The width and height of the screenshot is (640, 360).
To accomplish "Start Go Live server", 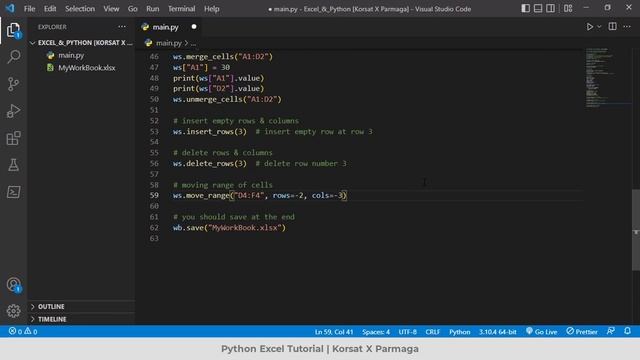I will pyautogui.click(x=542, y=332).
